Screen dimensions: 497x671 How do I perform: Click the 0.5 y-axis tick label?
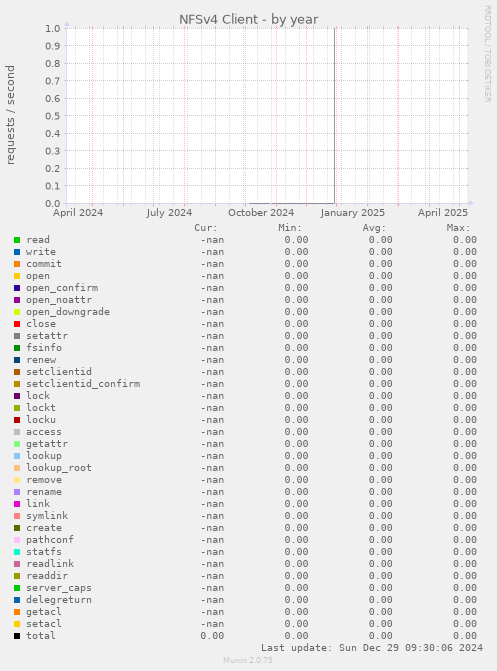tap(53, 116)
